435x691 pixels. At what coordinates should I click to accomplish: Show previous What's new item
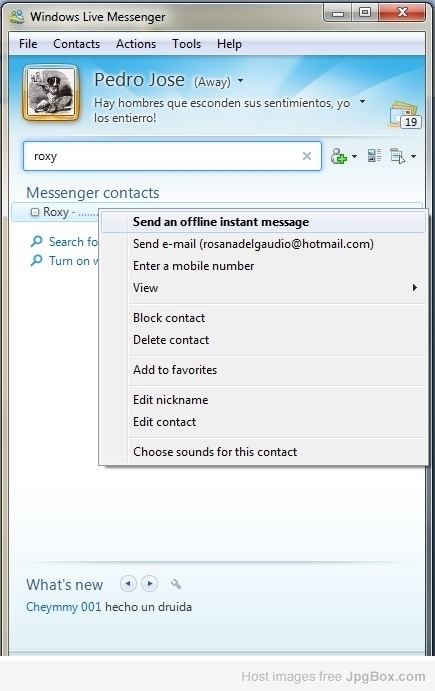coord(128,584)
